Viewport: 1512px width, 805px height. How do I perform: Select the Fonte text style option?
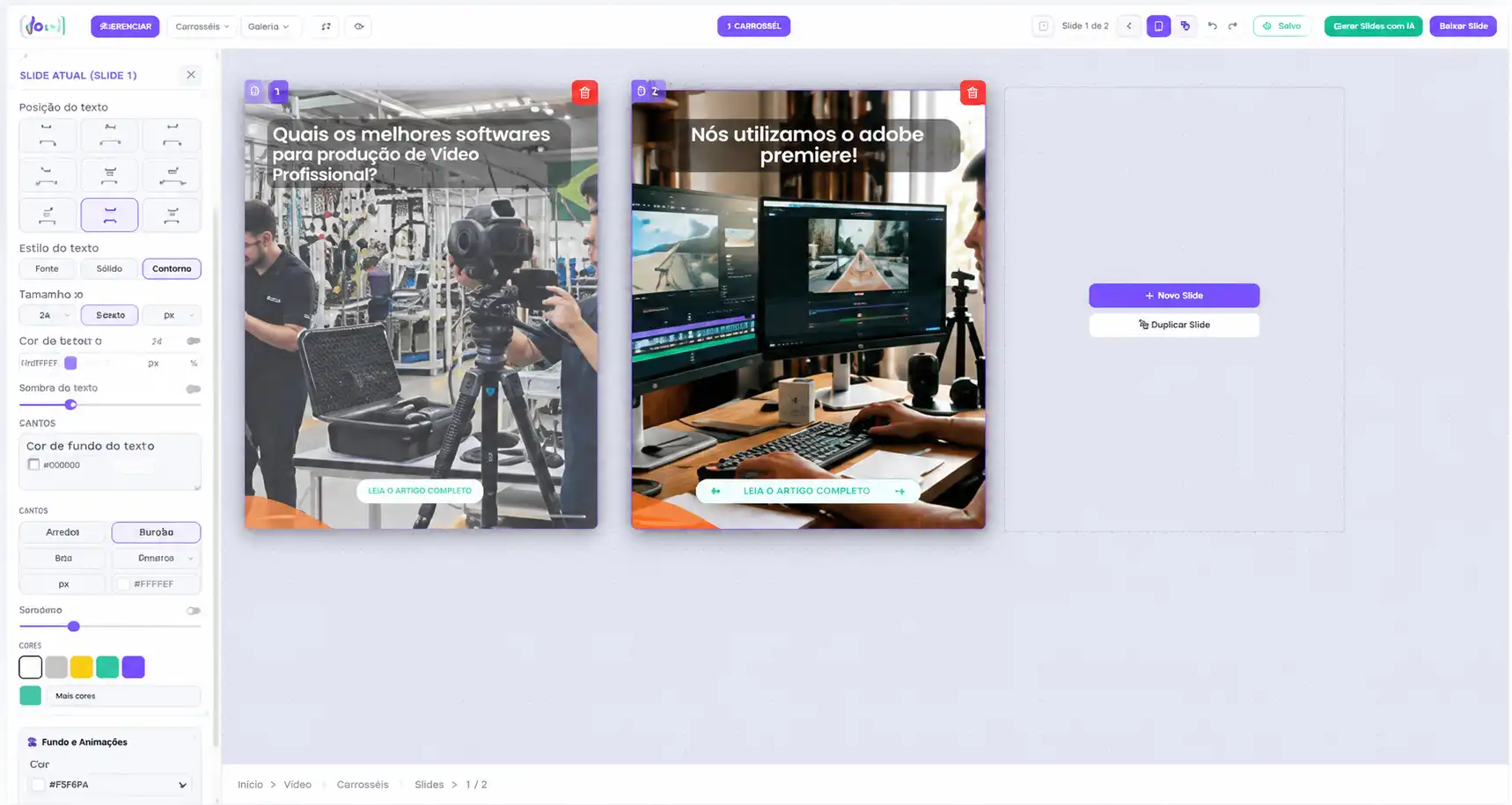48,268
